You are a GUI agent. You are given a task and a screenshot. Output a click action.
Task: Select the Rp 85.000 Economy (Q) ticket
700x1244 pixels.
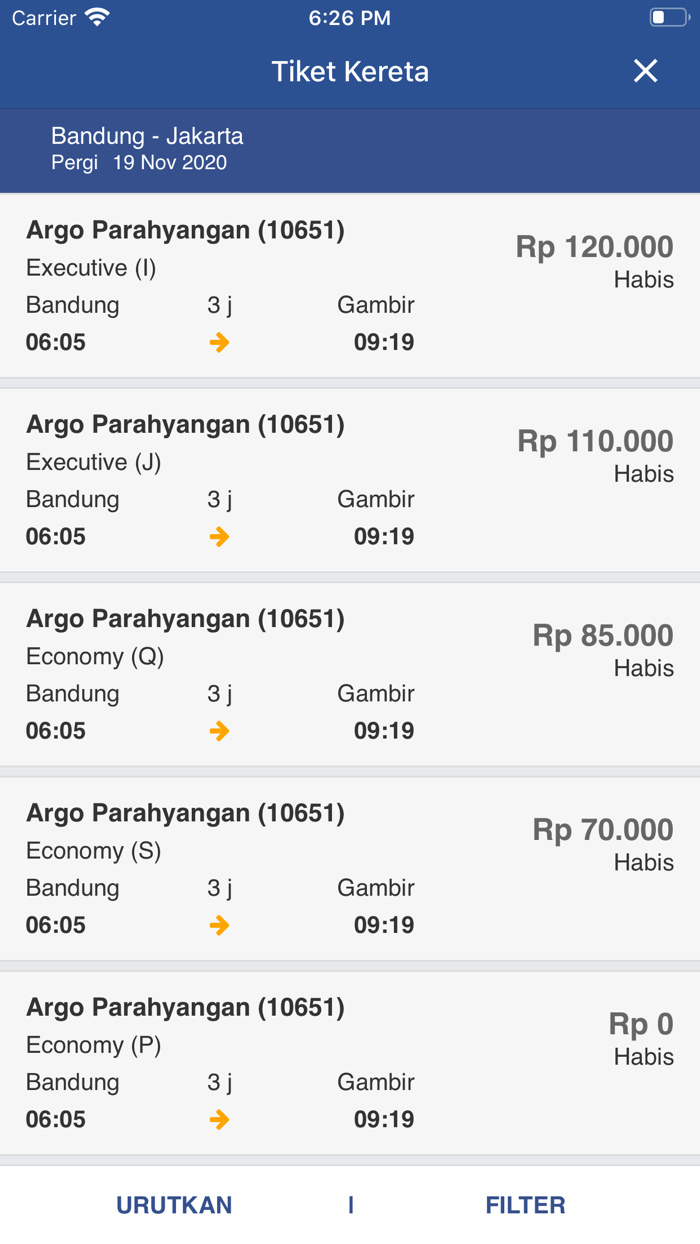tap(350, 673)
